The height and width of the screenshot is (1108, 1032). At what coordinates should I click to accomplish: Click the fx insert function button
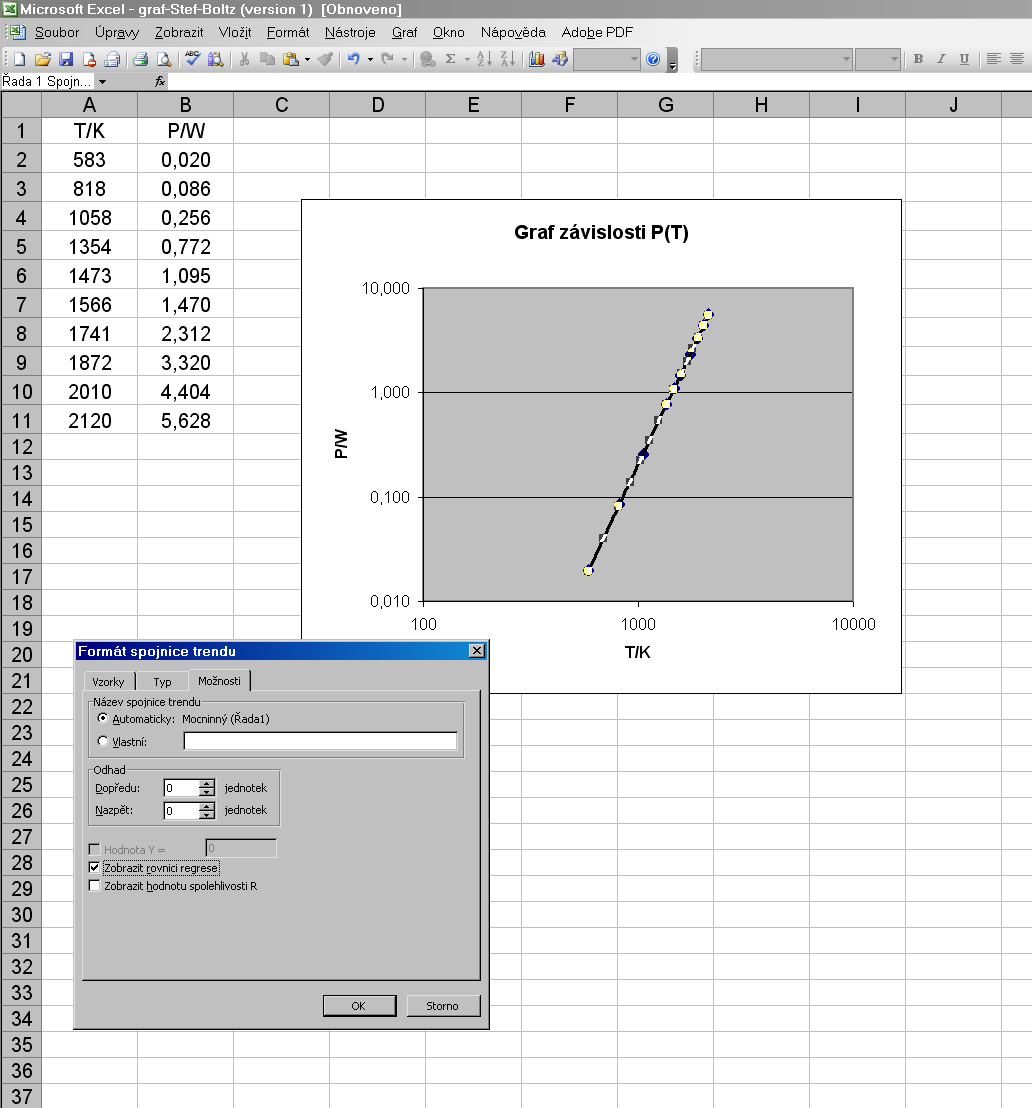point(160,82)
